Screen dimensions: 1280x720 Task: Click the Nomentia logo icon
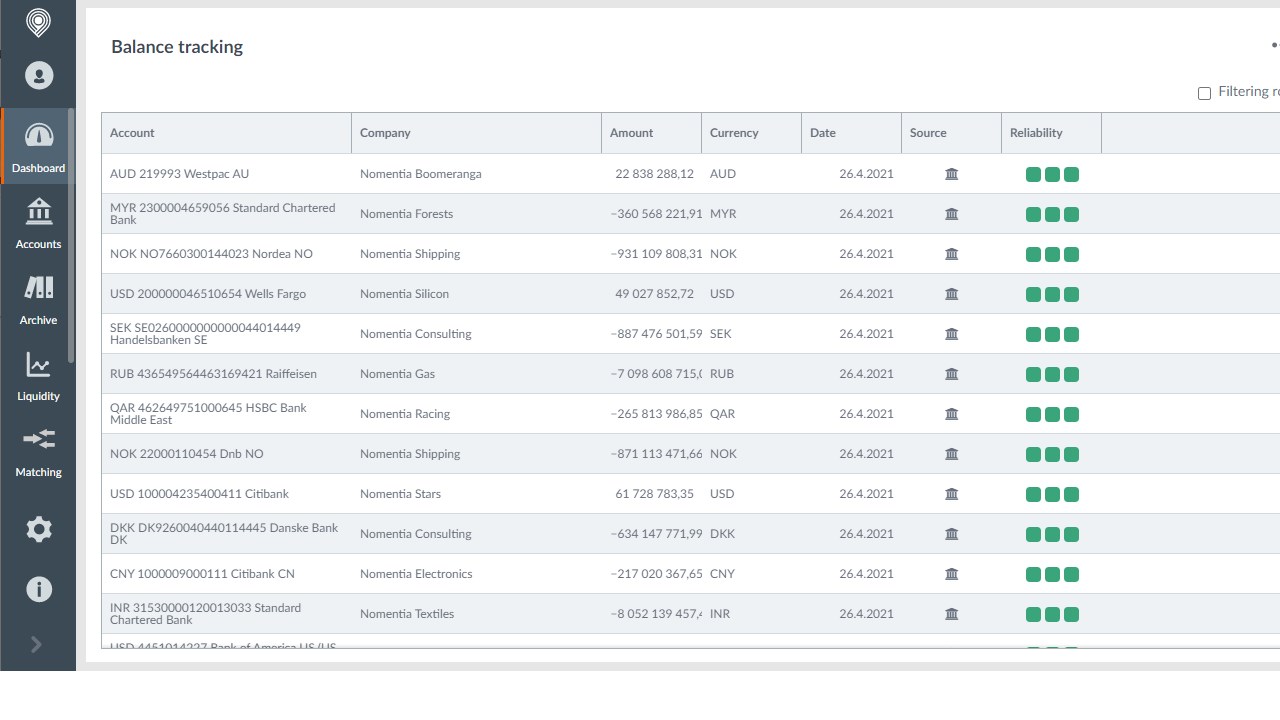coord(38,22)
